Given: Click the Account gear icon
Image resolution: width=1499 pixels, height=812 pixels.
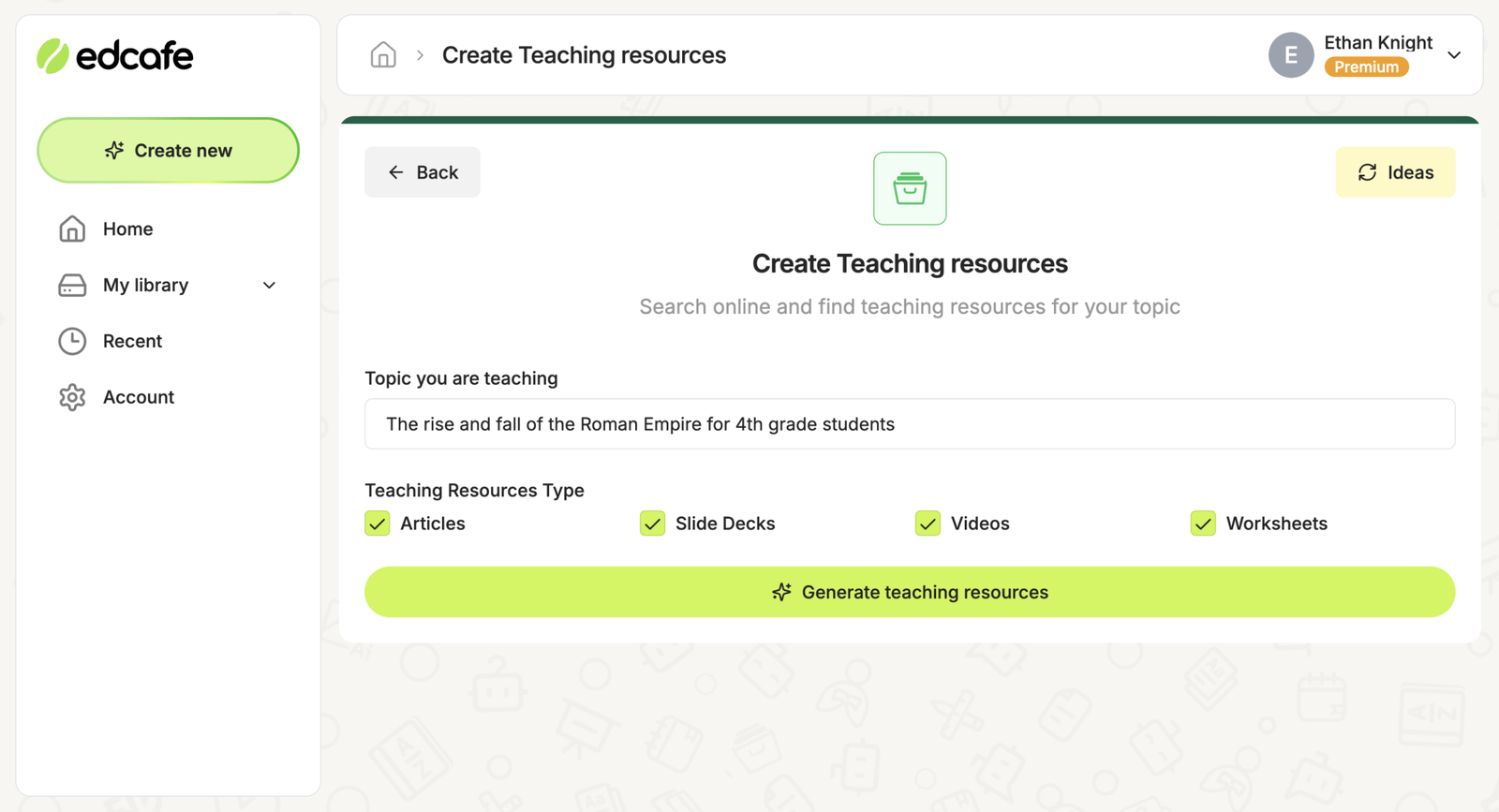Looking at the screenshot, I should (72, 398).
